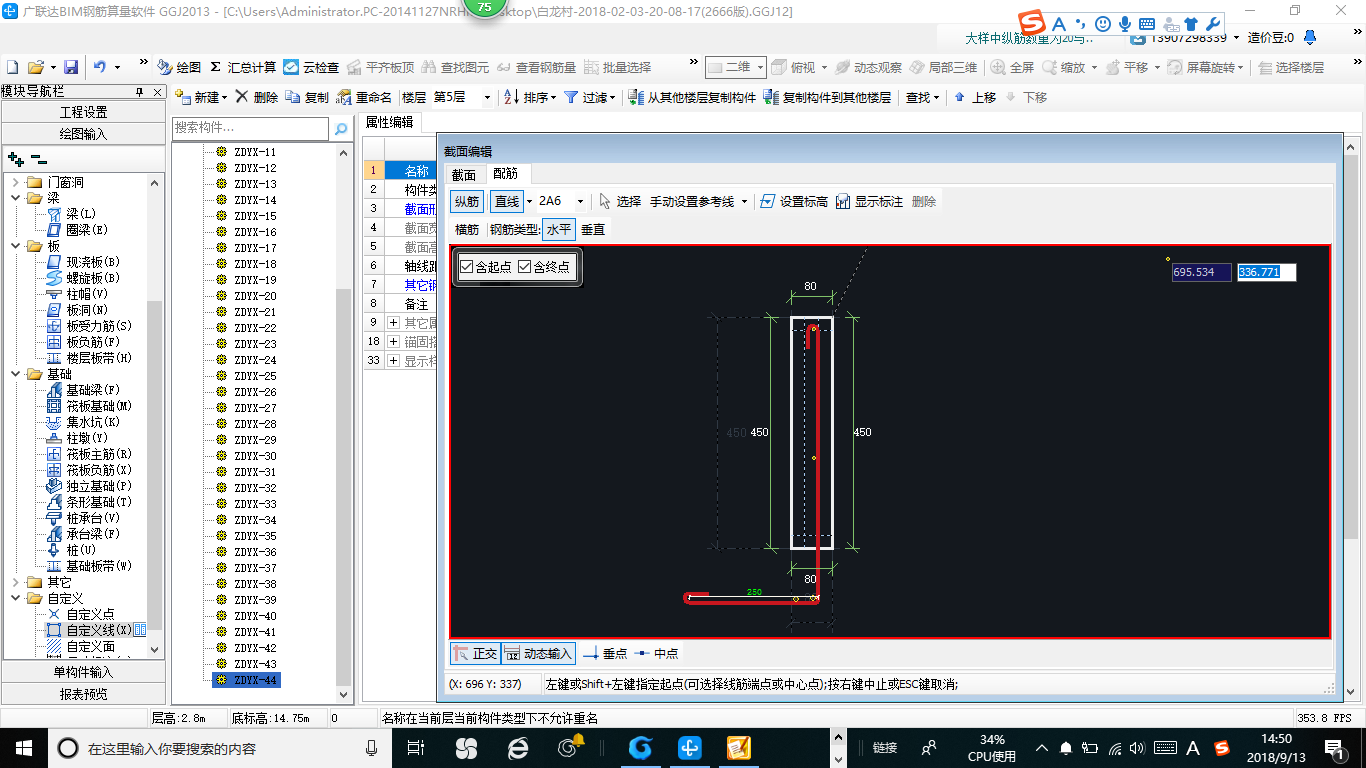1366x768 pixels.
Task: Click 查找 find button
Action: (922, 97)
